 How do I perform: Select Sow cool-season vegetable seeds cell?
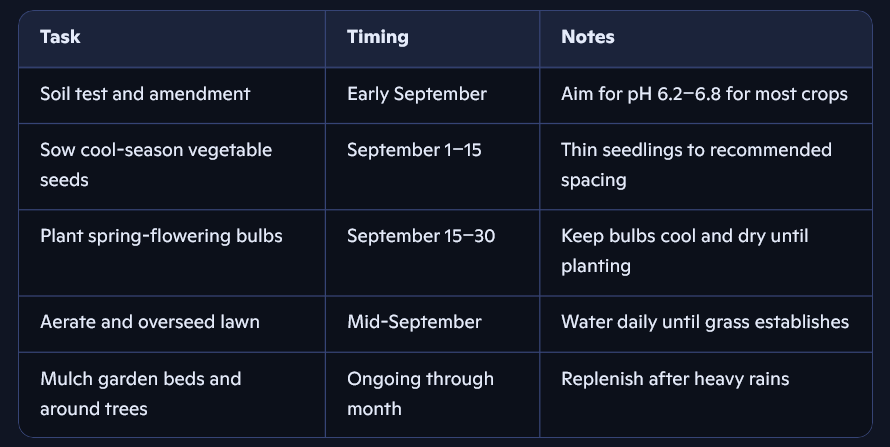(172, 166)
